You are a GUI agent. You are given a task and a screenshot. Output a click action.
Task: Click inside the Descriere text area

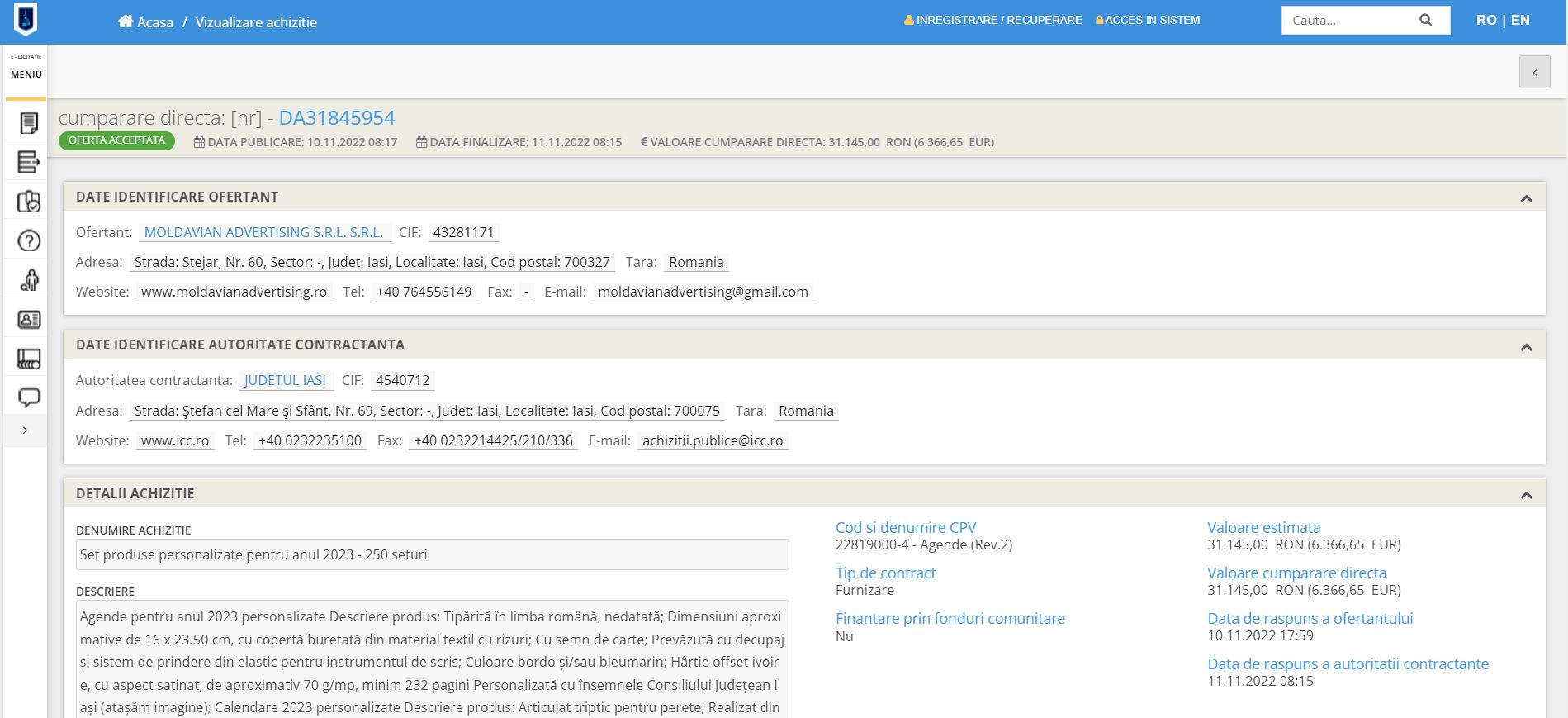(433, 659)
